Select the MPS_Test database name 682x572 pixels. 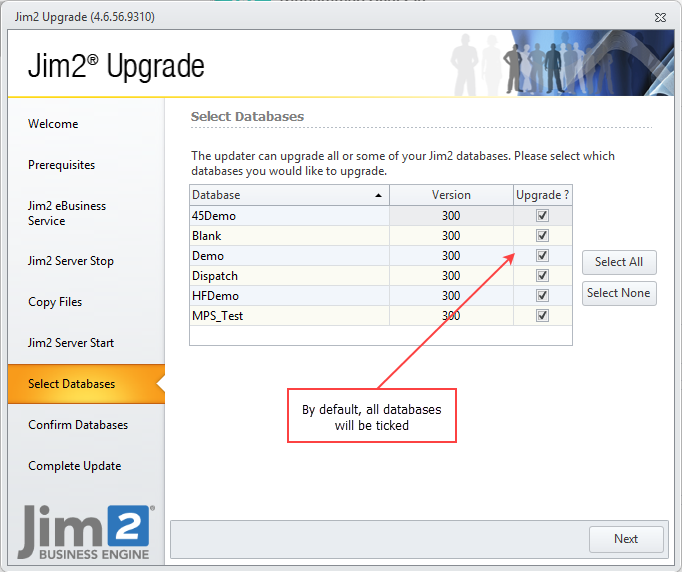[217, 316]
